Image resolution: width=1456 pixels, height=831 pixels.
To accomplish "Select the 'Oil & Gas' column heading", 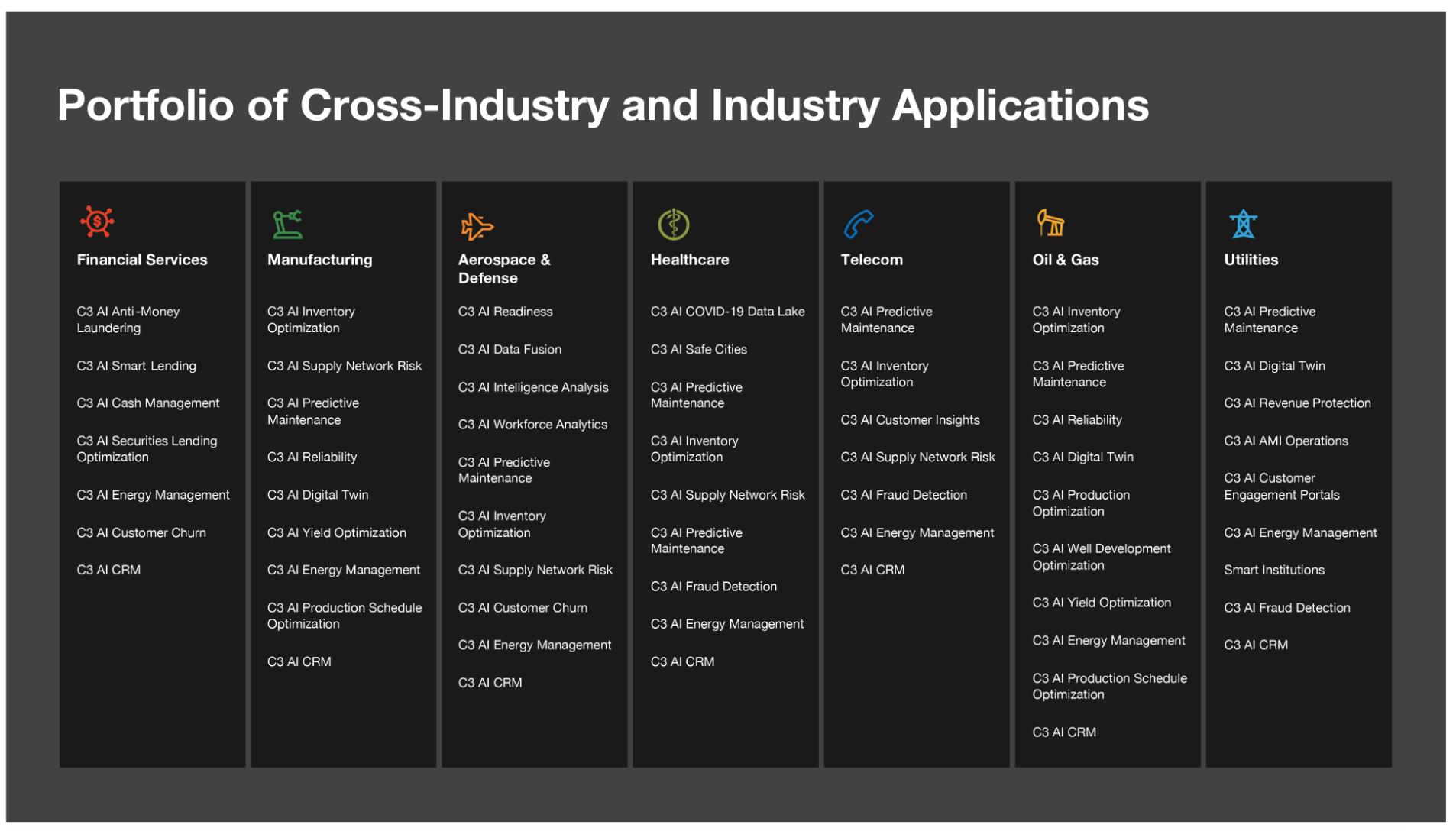I will pyautogui.click(x=1066, y=260).
